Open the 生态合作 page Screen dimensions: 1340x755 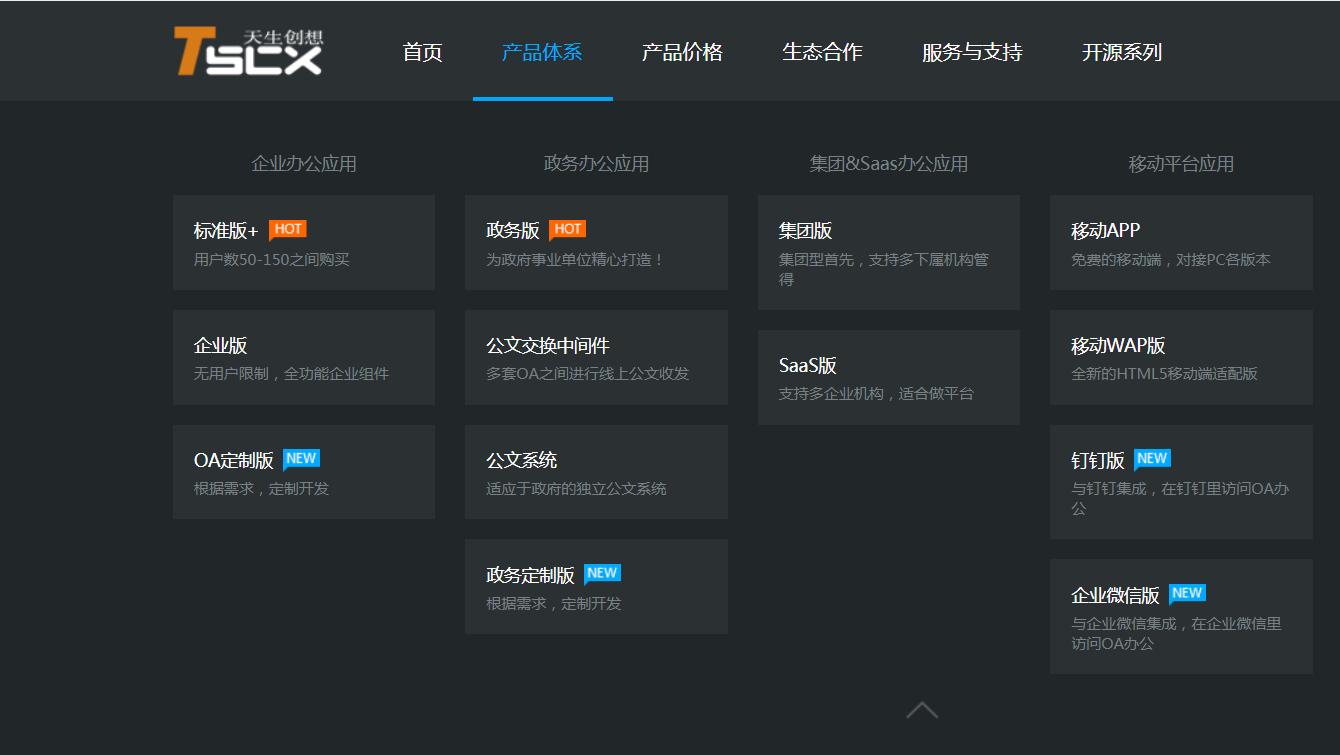click(x=822, y=52)
